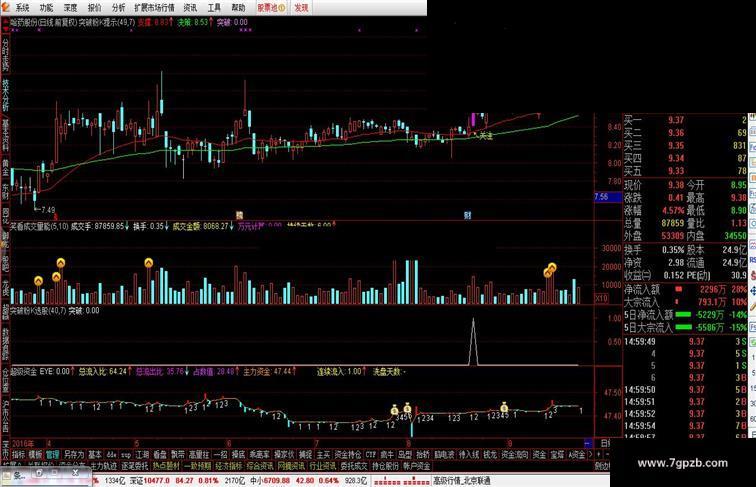Open the 网摘资讯 tab
This screenshot has height=487, width=756.
tap(291, 466)
